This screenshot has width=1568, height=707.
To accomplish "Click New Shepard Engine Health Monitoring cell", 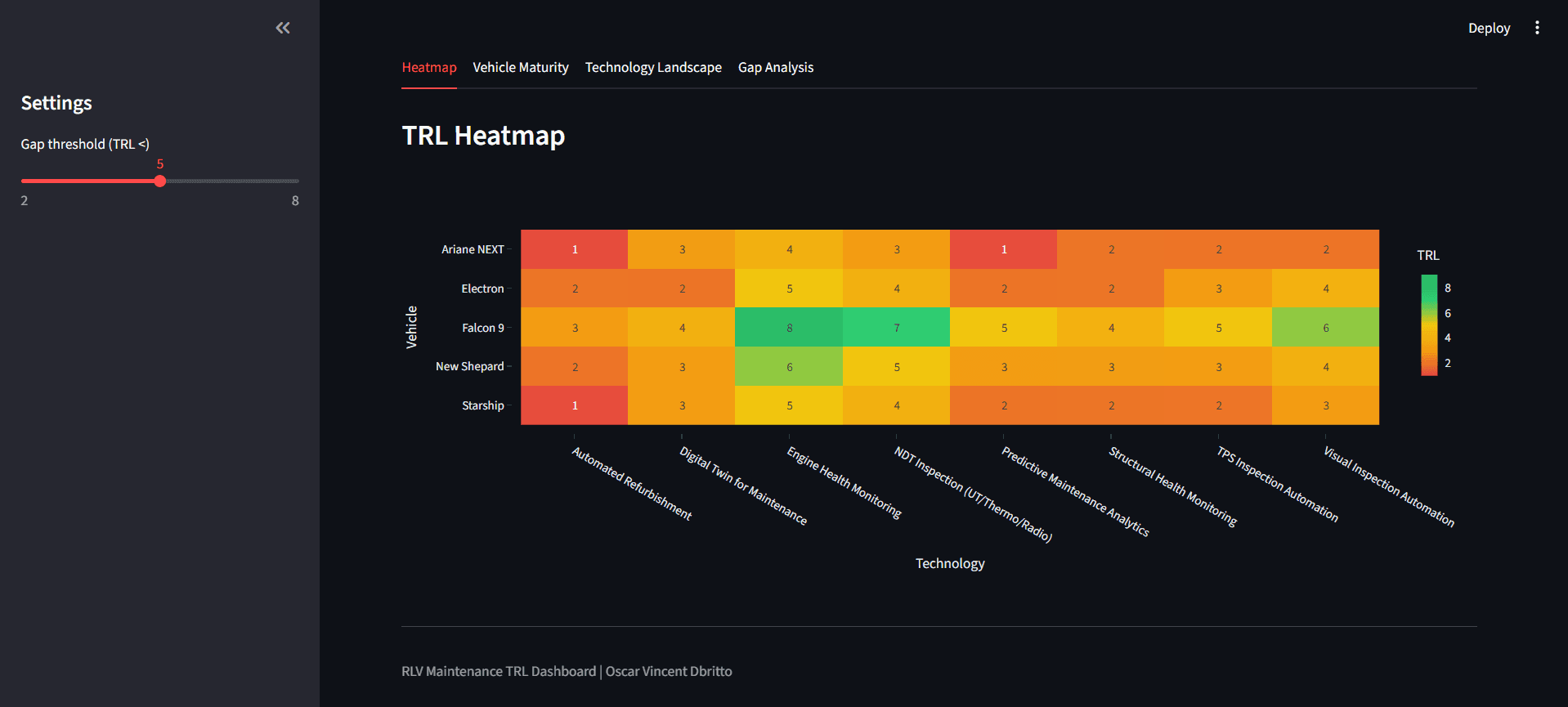I will [789, 366].
